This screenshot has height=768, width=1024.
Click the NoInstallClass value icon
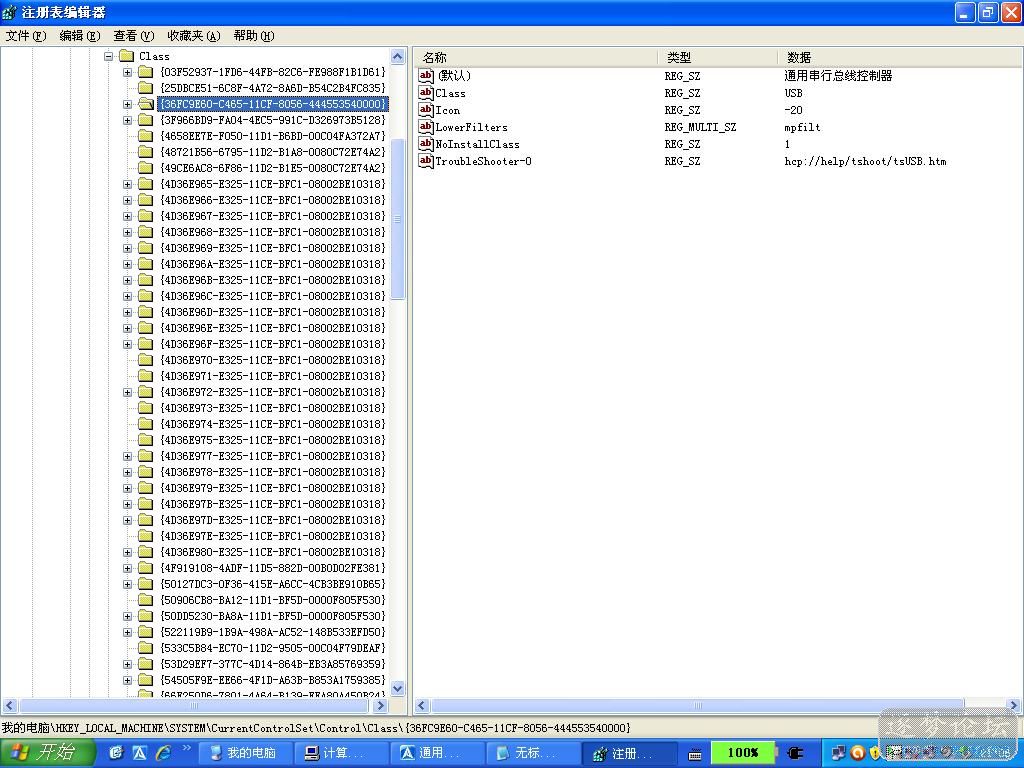426,144
